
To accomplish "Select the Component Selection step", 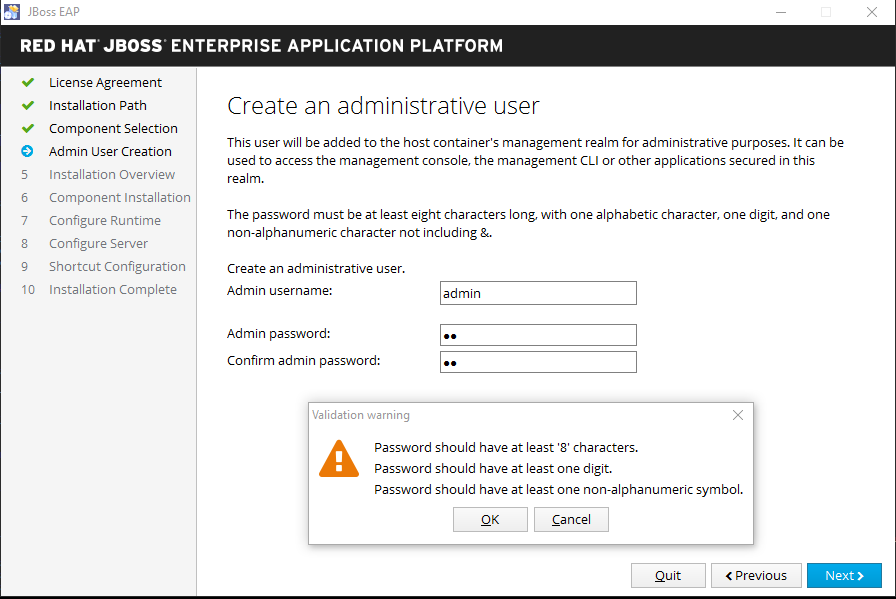I will pos(113,129).
